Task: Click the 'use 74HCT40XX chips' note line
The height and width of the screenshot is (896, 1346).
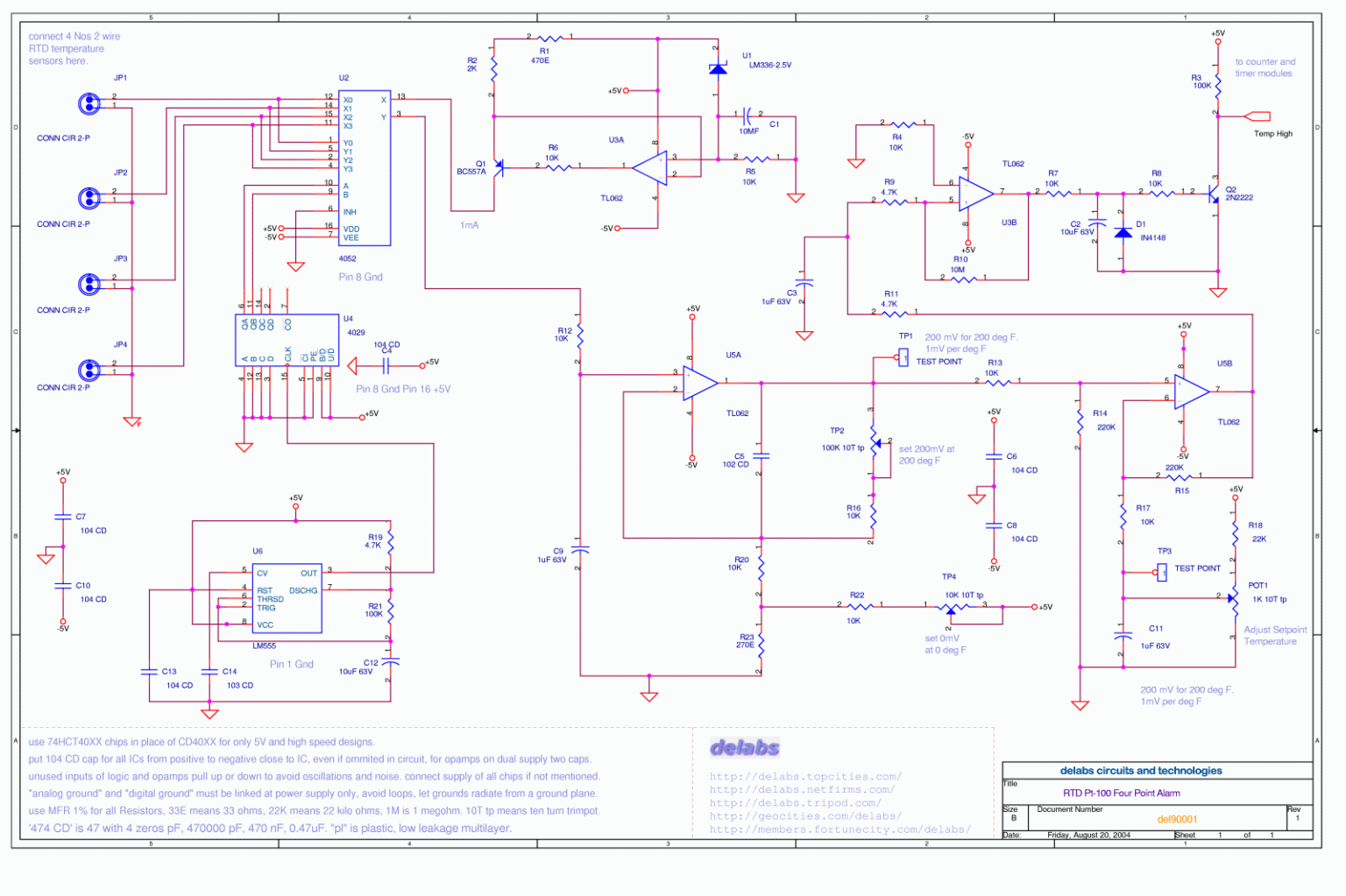Action: (202, 742)
